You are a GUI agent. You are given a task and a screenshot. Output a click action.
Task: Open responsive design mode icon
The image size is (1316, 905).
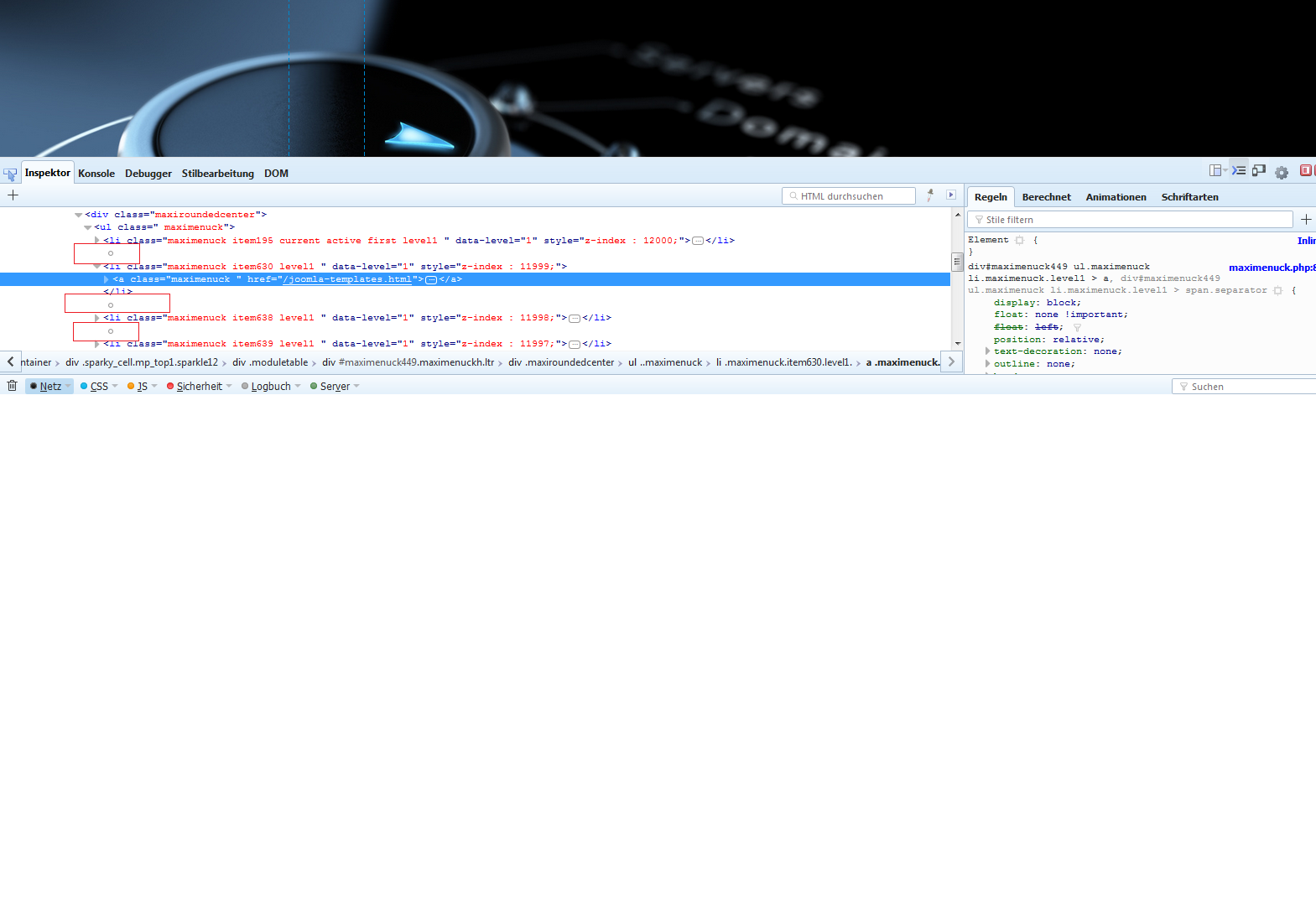(x=1259, y=170)
